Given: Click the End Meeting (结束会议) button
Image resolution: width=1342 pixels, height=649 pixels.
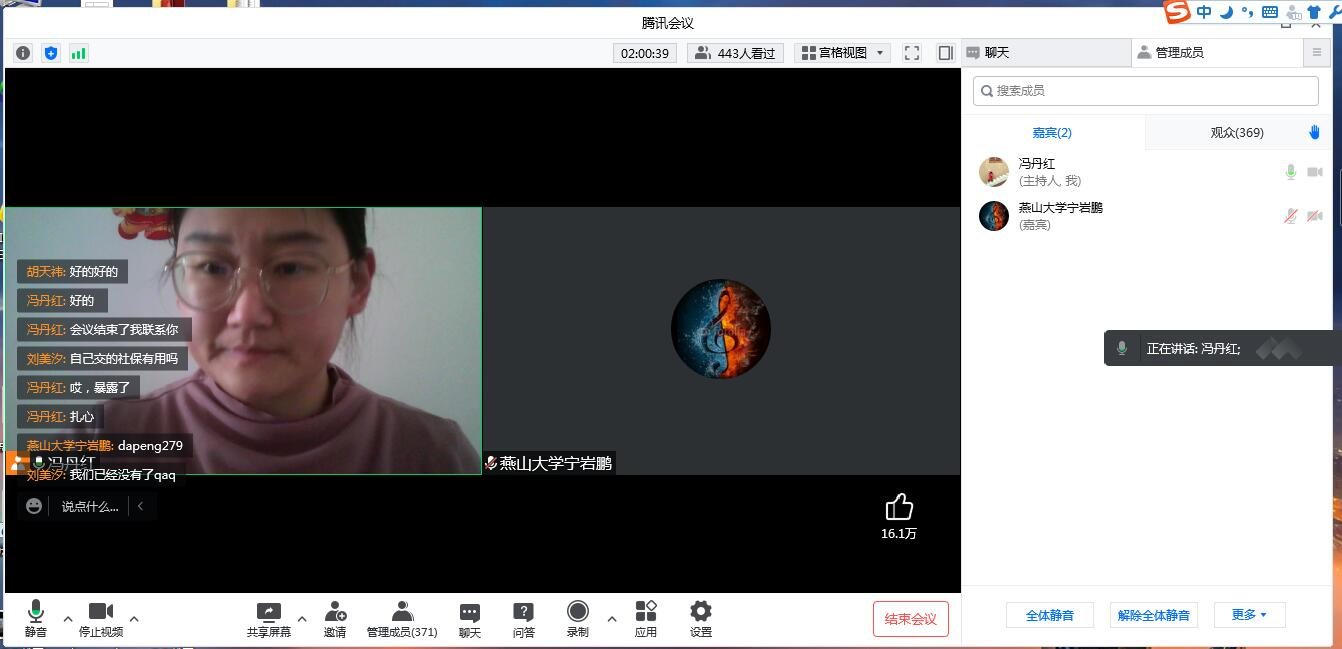Looking at the screenshot, I should (x=910, y=619).
